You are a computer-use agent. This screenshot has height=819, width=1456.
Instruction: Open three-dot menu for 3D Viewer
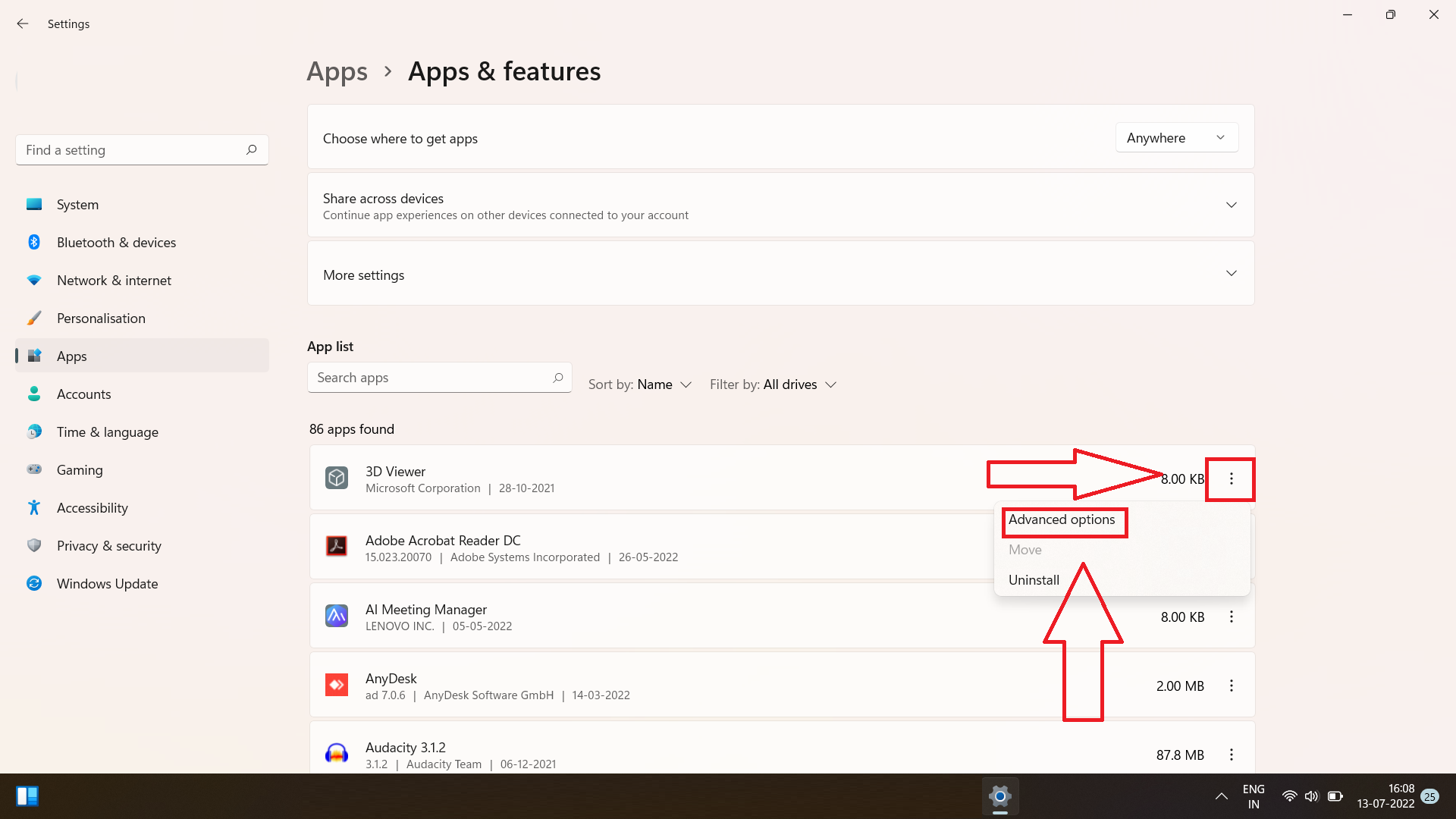point(1231,479)
